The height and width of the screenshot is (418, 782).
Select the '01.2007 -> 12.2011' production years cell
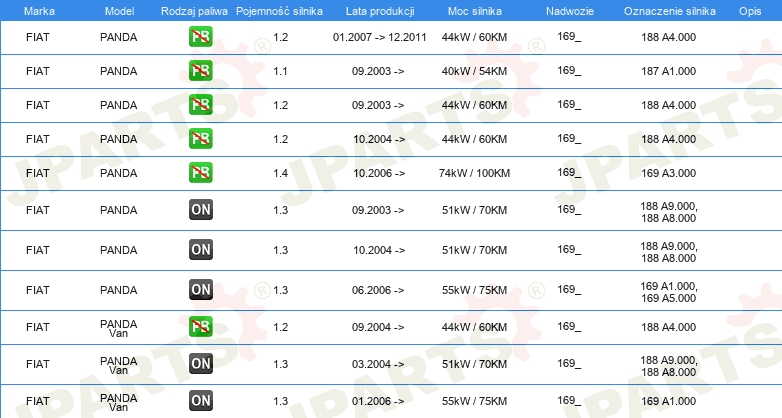pos(380,37)
